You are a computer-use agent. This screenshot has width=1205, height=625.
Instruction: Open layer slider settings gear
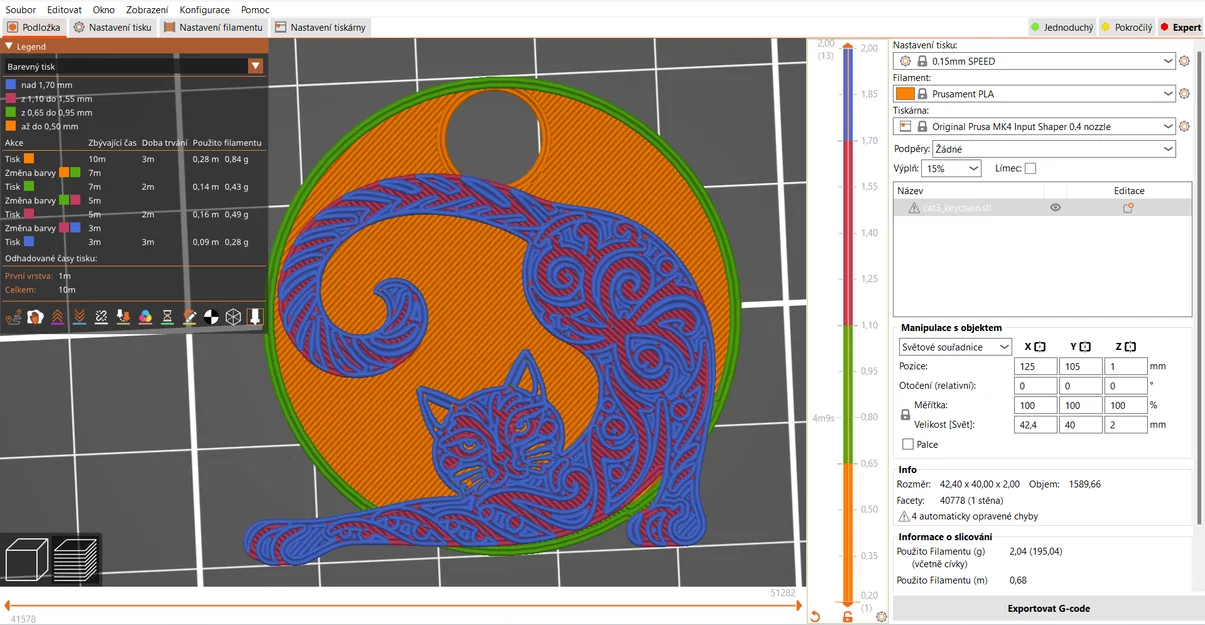click(x=881, y=617)
